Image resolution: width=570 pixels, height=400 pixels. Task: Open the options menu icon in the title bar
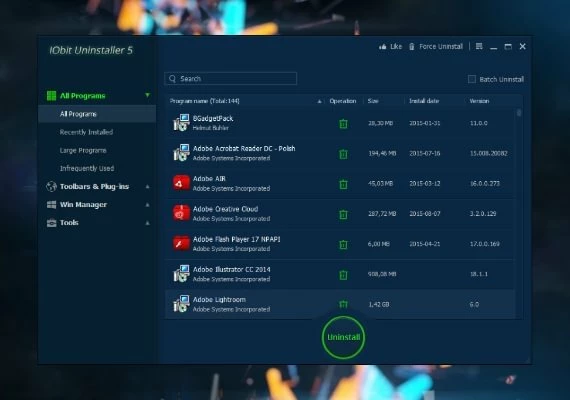[479, 46]
